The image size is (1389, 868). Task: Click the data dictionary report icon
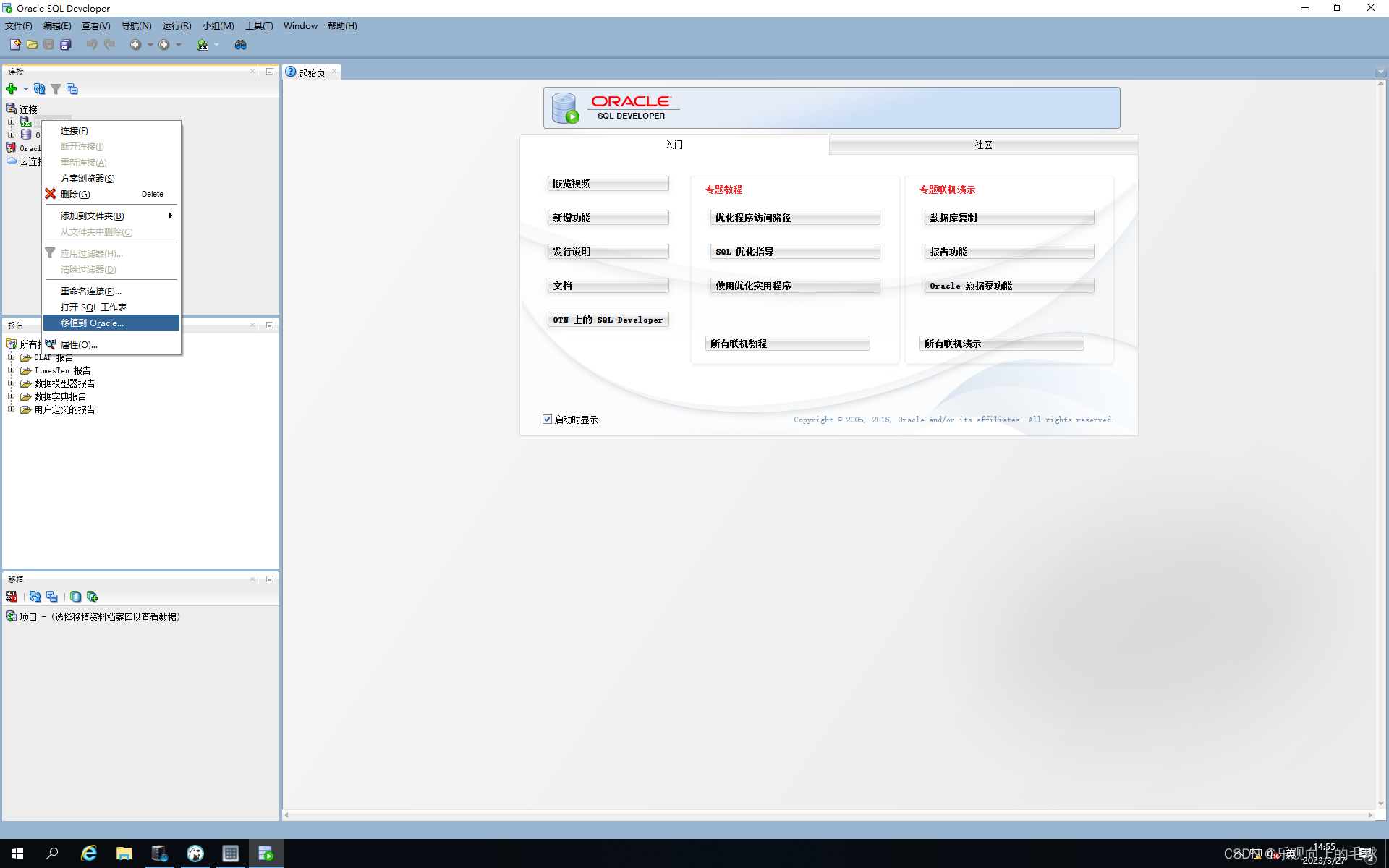pos(25,396)
